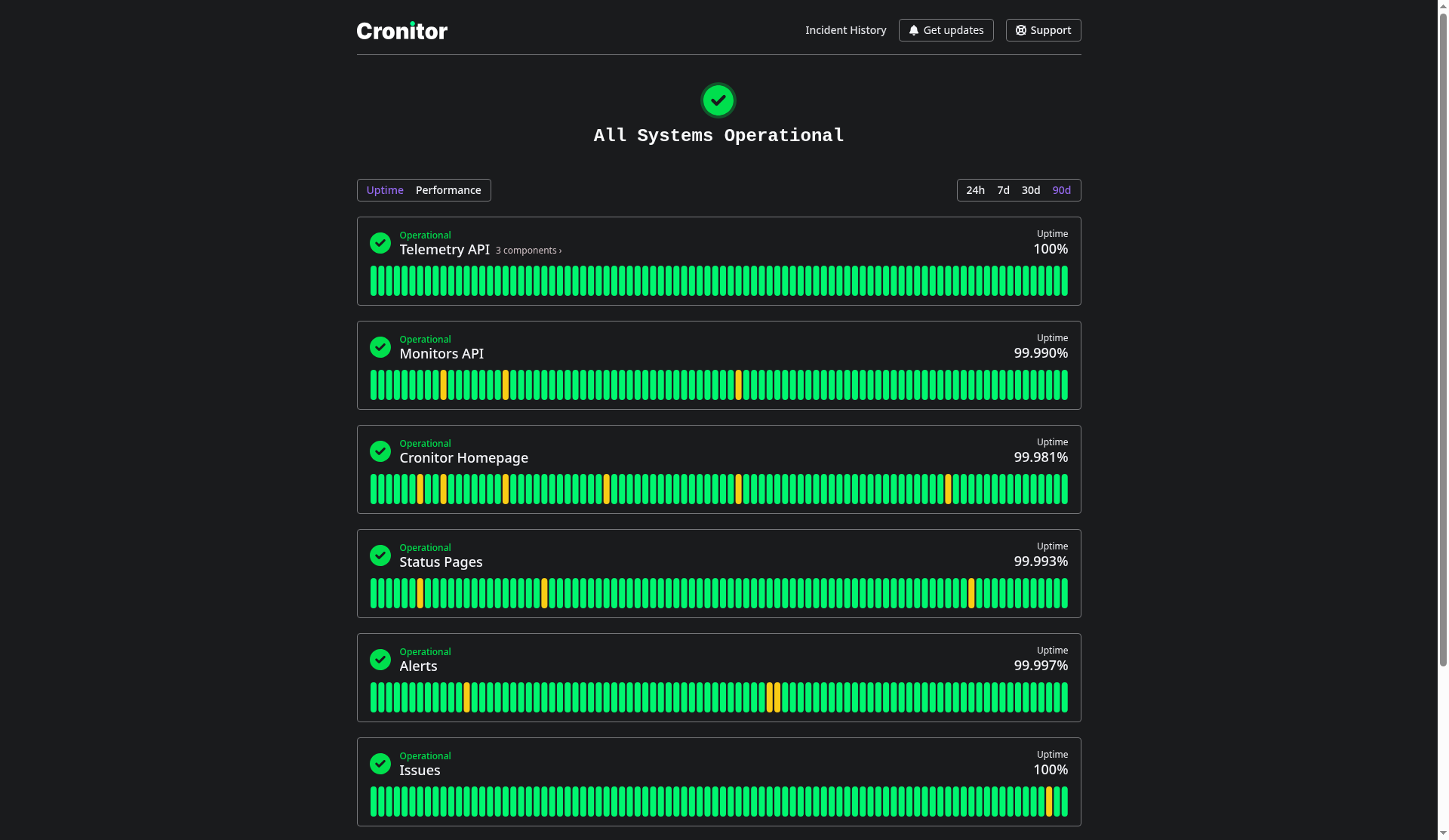
Task: Click the 99.981% Homepage uptime value
Action: click(1041, 457)
